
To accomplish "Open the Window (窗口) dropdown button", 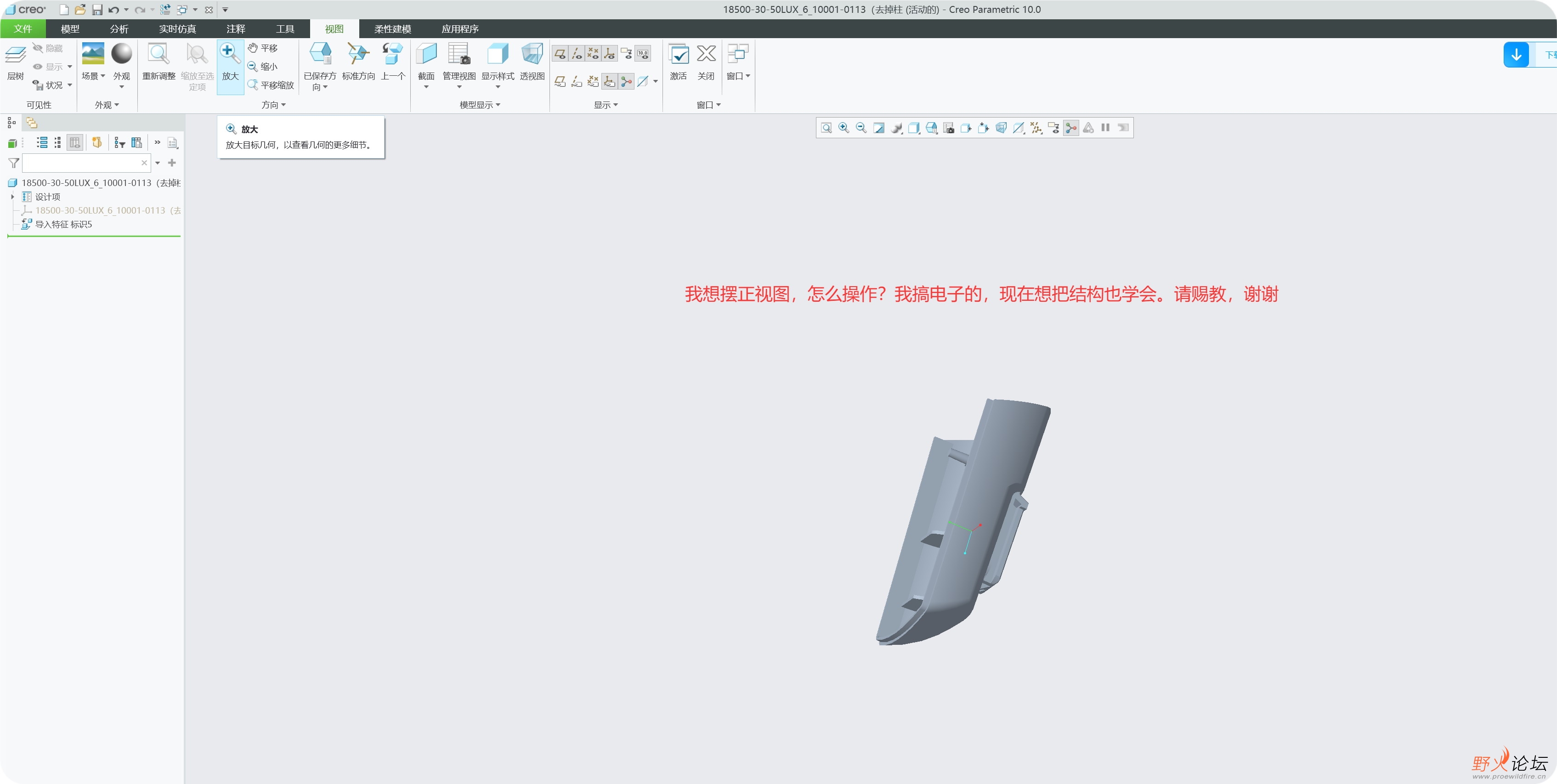I will pyautogui.click(x=738, y=76).
